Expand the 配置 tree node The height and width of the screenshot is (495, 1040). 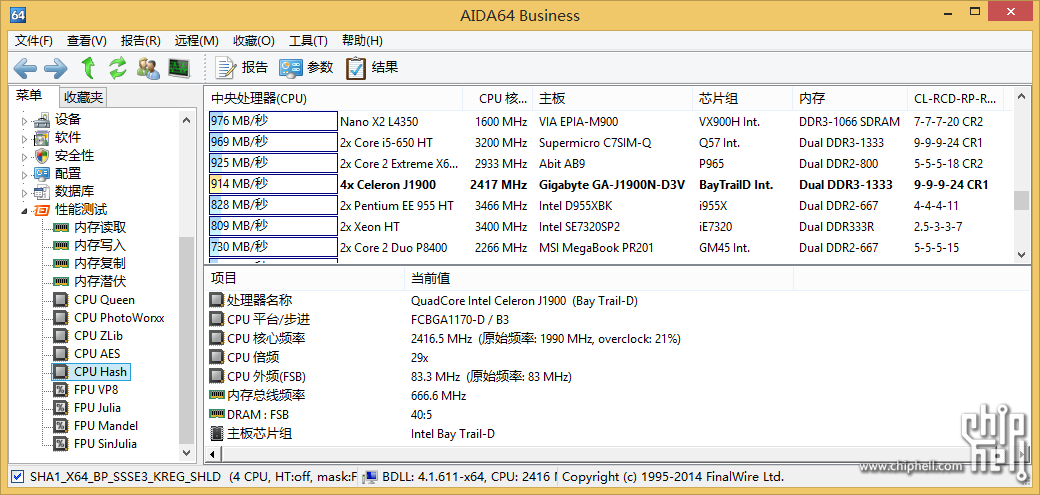tap(25, 175)
